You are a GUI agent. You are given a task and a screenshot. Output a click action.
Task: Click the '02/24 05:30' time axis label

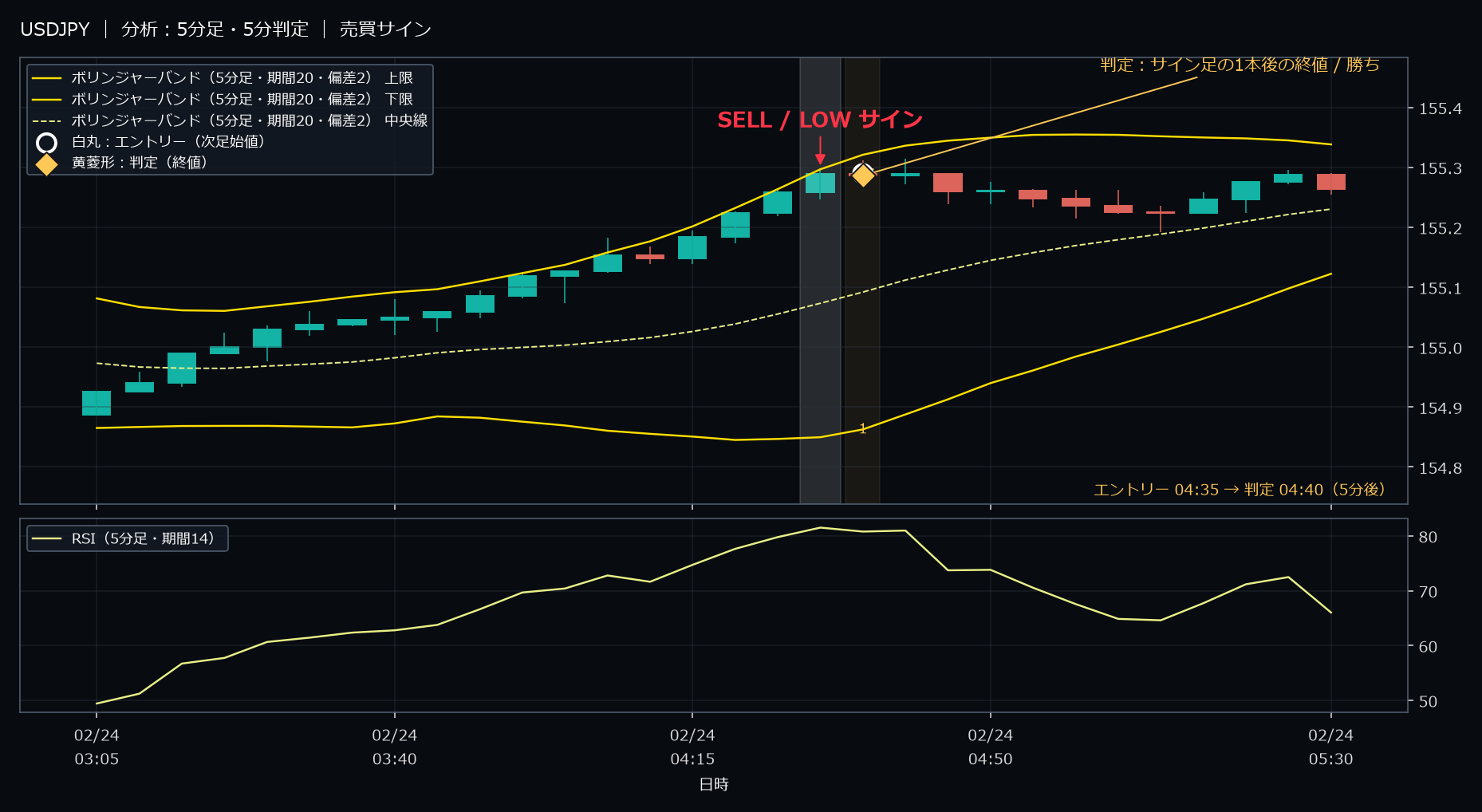pyautogui.click(x=1331, y=747)
